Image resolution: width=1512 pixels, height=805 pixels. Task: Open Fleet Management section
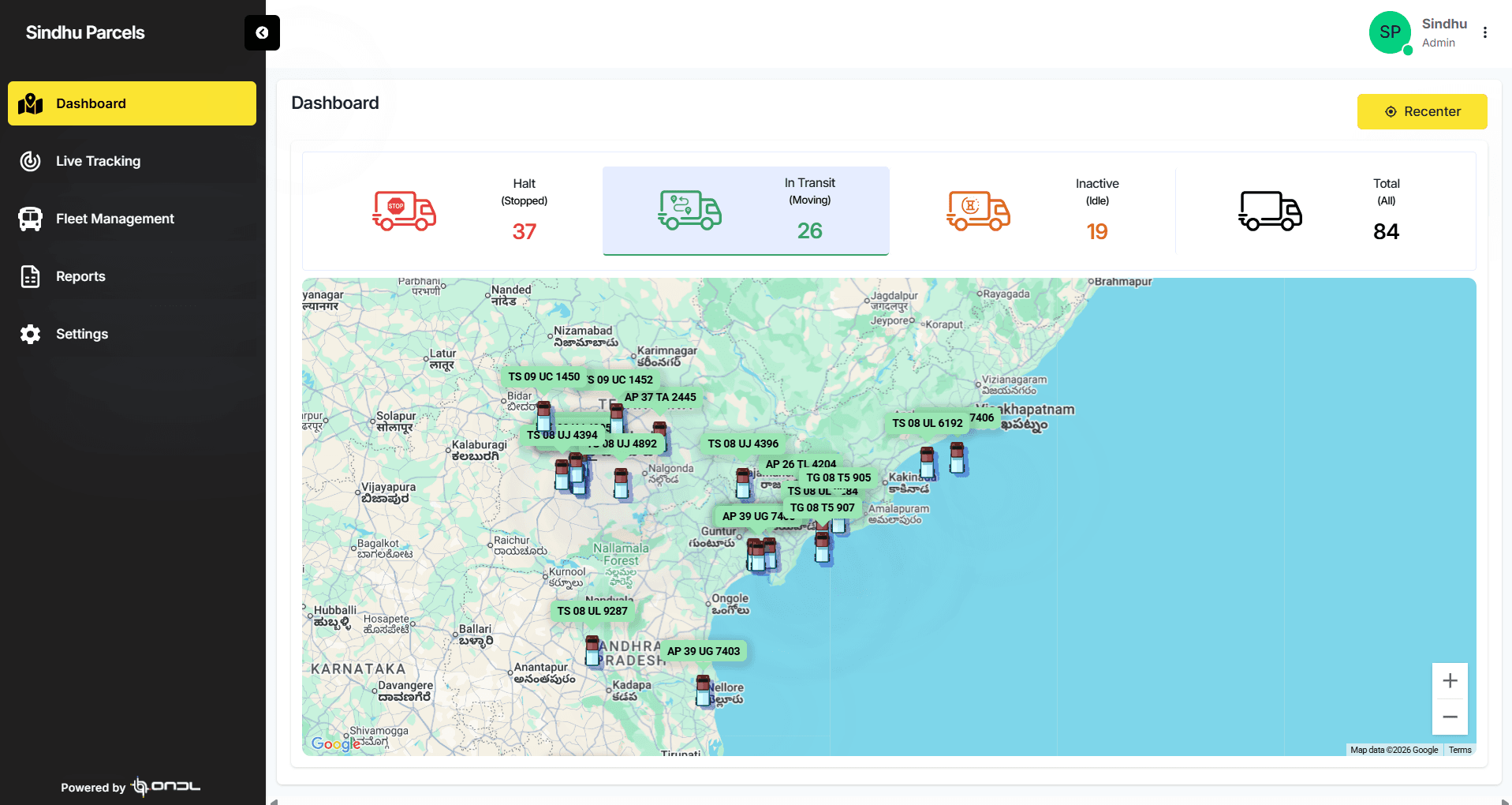[132, 219]
